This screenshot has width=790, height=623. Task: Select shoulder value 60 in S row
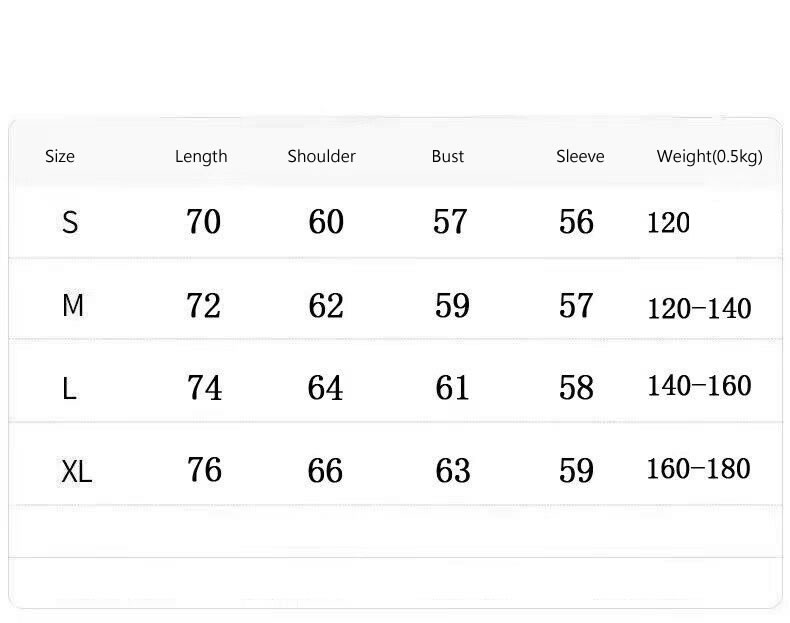pyautogui.click(x=326, y=222)
